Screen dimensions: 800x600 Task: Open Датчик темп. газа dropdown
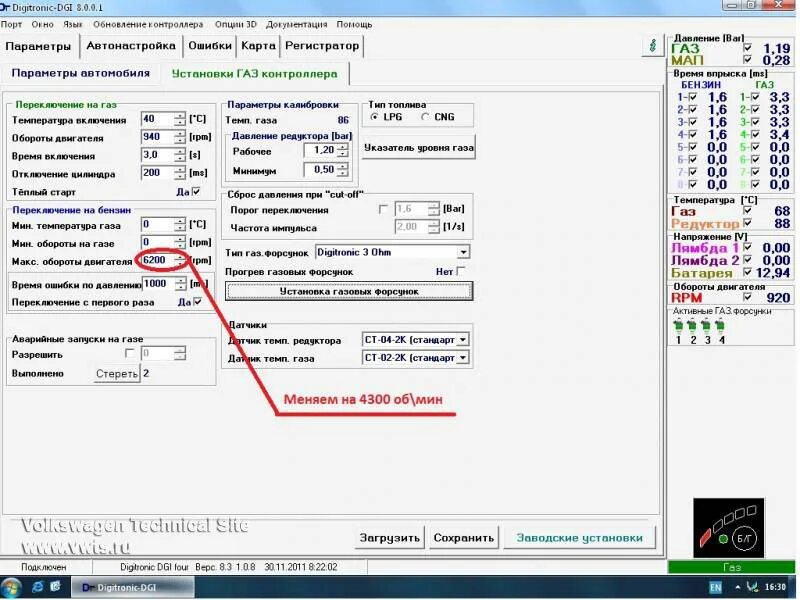tap(463, 358)
